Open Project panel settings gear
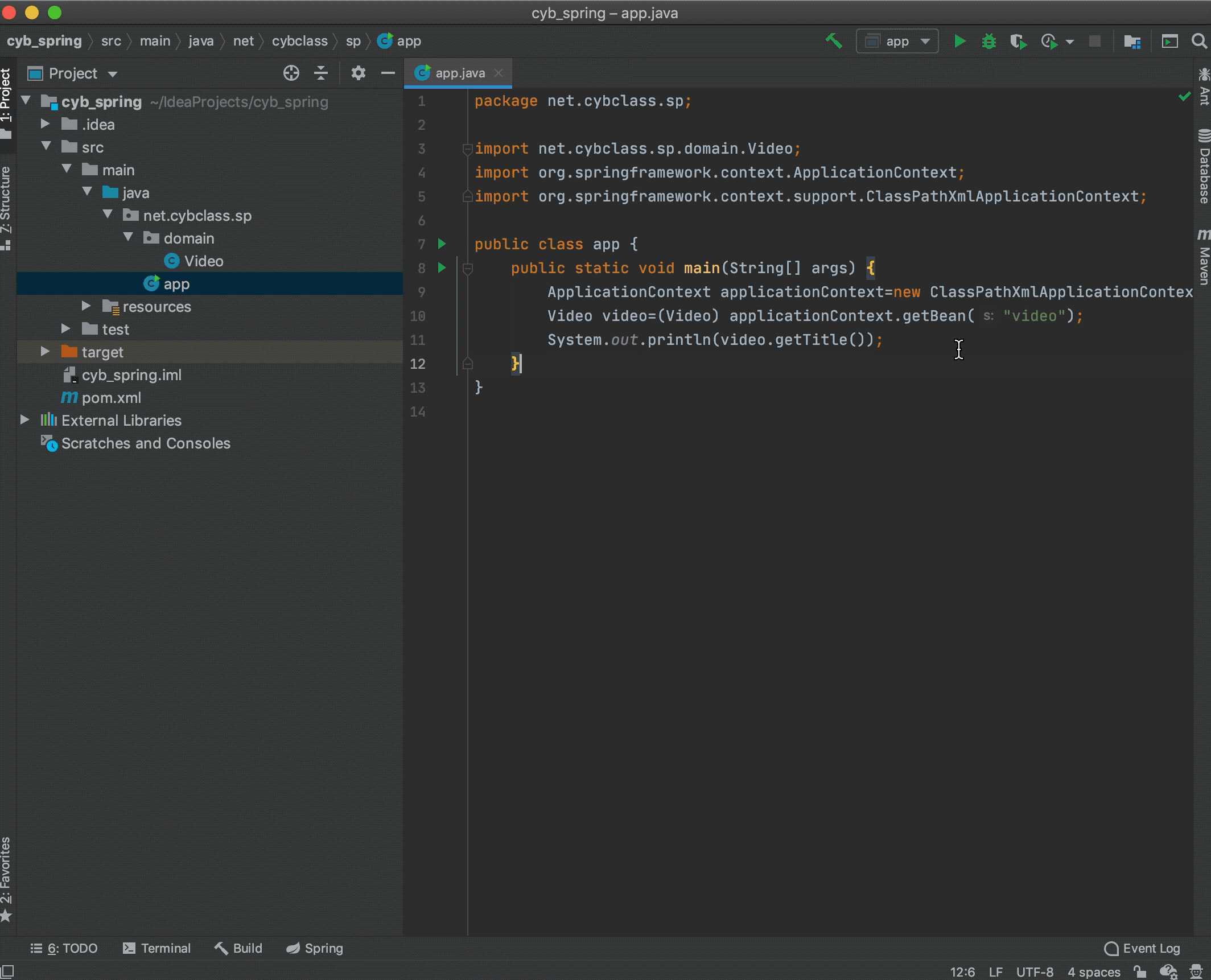Screen dimensions: 1211x980 tap(358, 73)
